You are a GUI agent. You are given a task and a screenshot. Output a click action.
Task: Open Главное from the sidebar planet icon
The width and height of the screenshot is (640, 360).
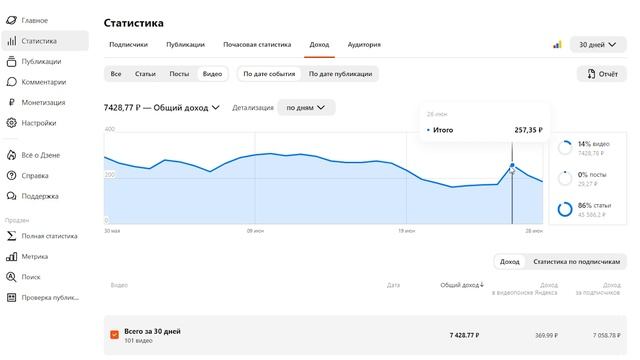point(11,20)
